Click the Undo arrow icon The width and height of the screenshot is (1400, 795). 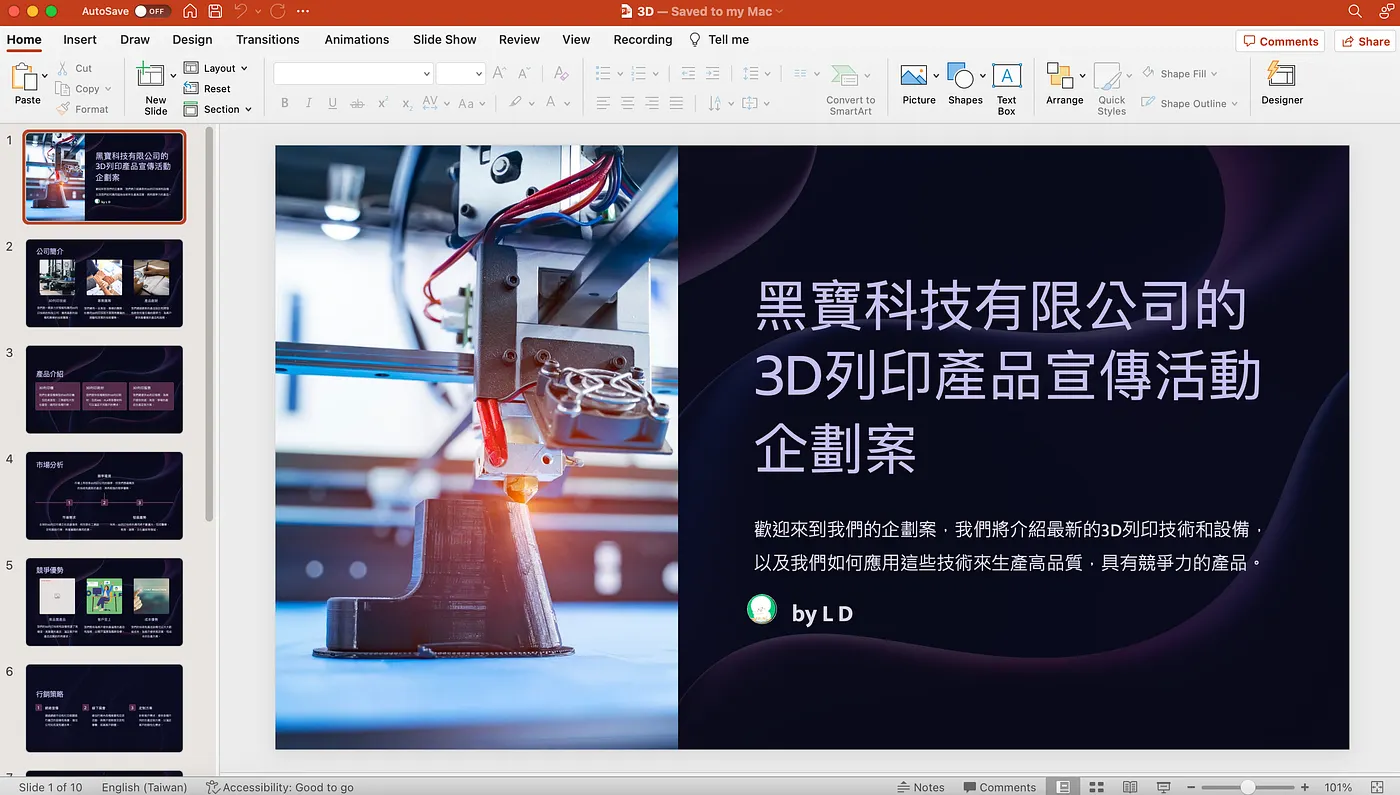pos(241,11)
